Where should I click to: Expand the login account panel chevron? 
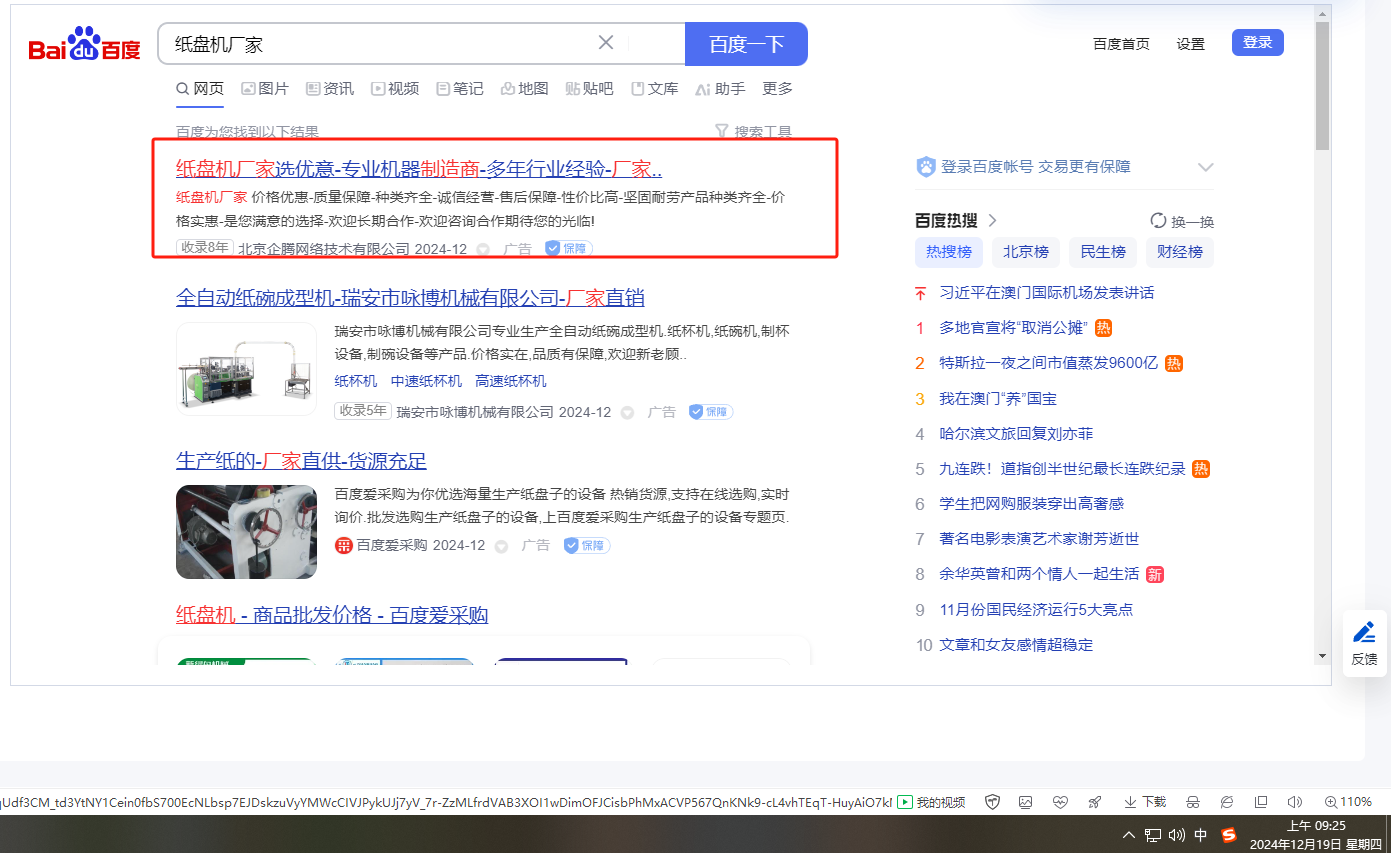[1205, 167]
